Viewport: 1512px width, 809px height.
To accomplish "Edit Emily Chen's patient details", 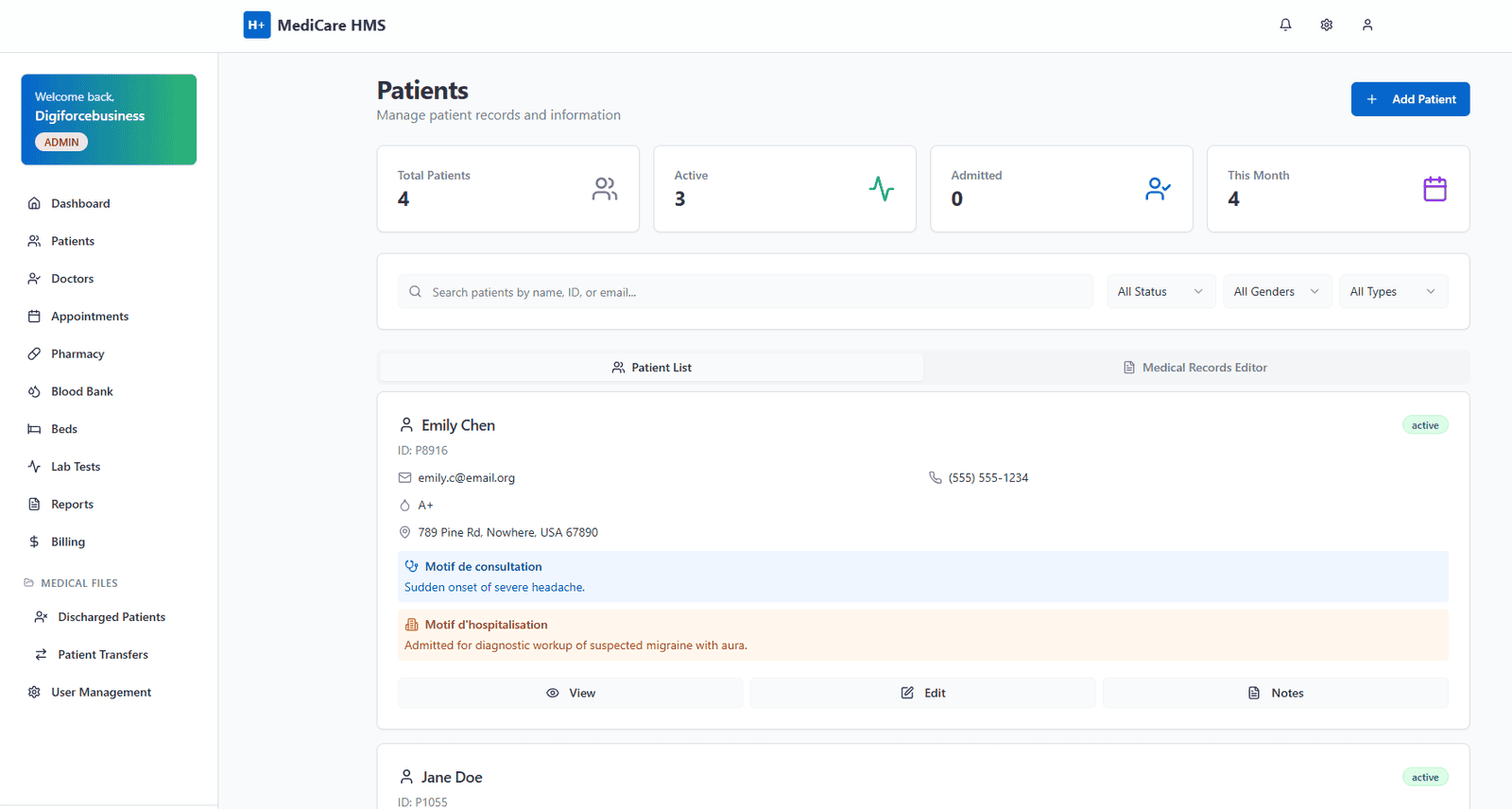I will tap(923, 693).
